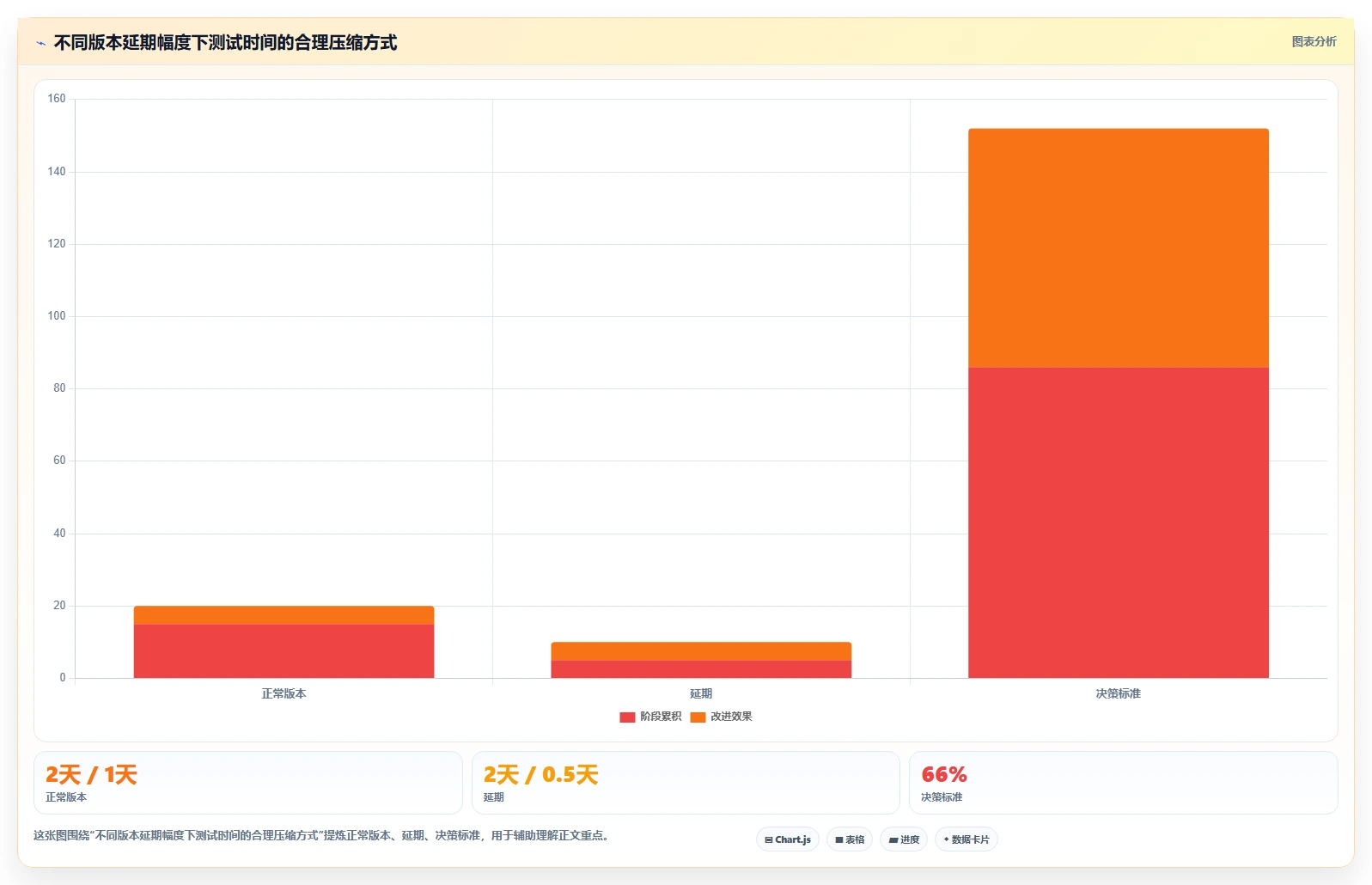Click the red 延期 bar segment

(x=701, y=669)
